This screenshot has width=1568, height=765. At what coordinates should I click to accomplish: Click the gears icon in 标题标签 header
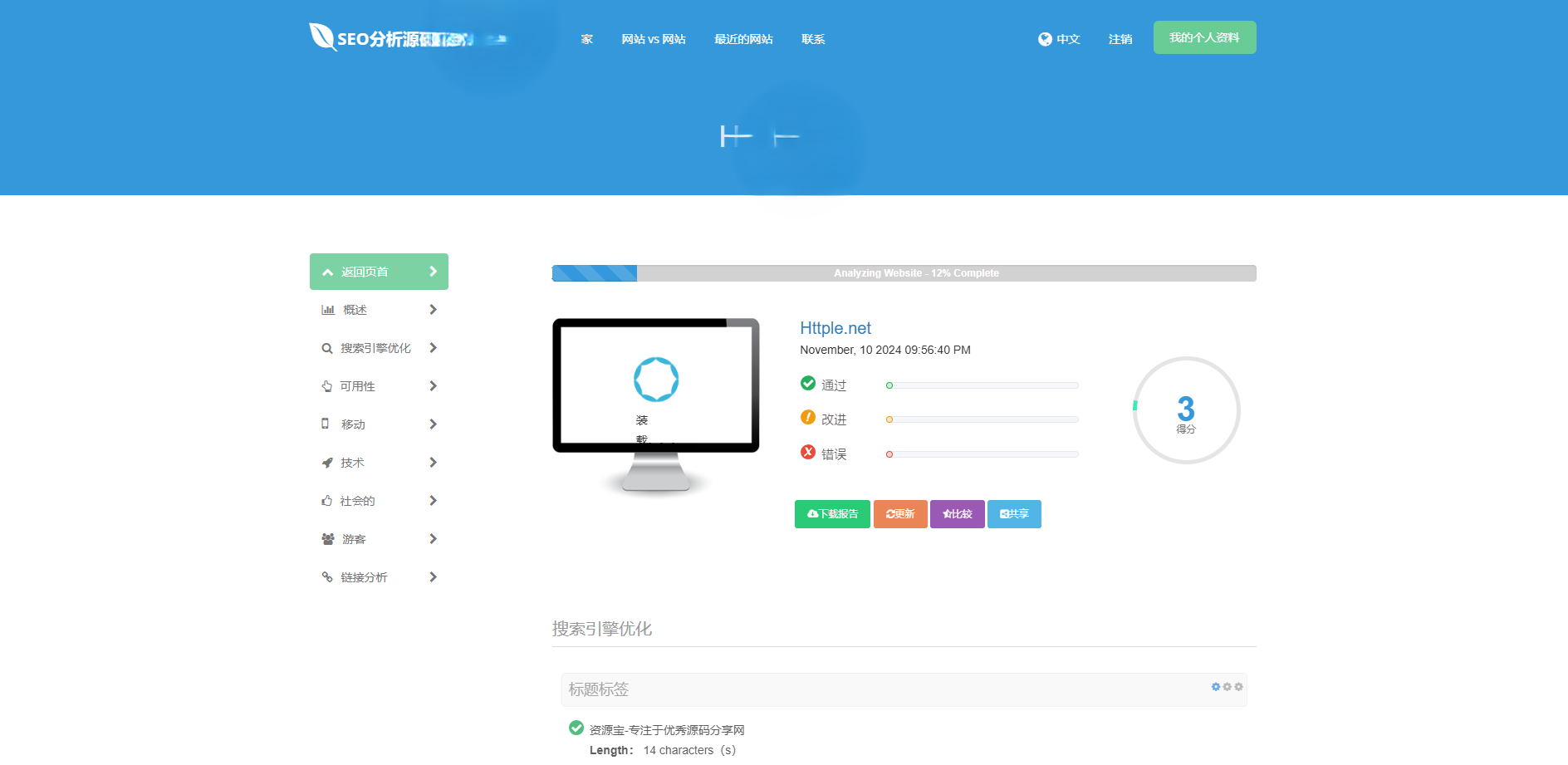pos(1227,687)
